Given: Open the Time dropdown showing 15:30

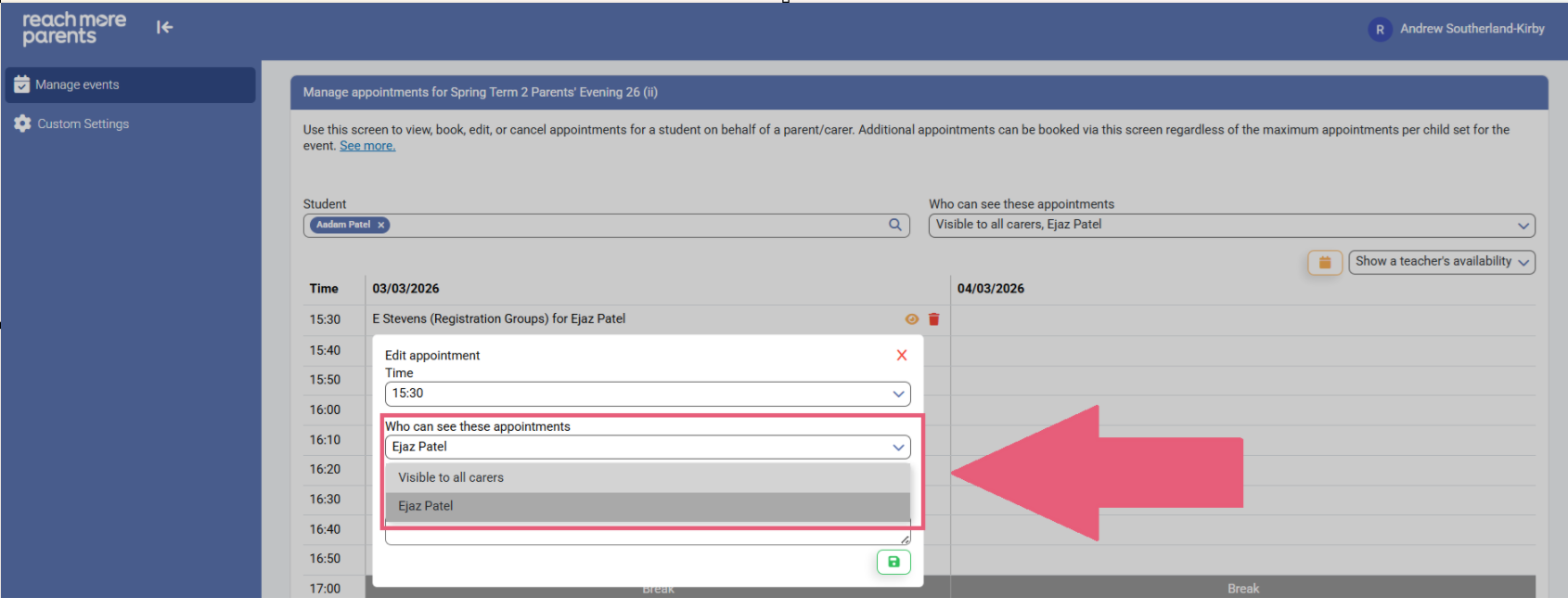Looking at the screenshot, I should [x=647, y=394].
